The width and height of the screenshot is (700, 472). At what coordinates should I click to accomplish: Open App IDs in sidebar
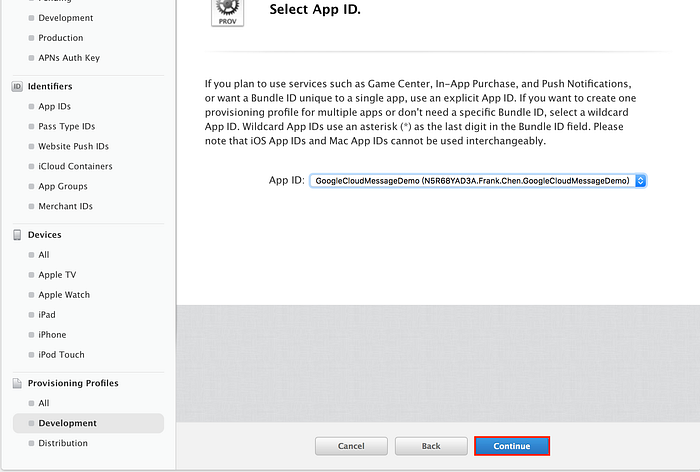point(54,106)
